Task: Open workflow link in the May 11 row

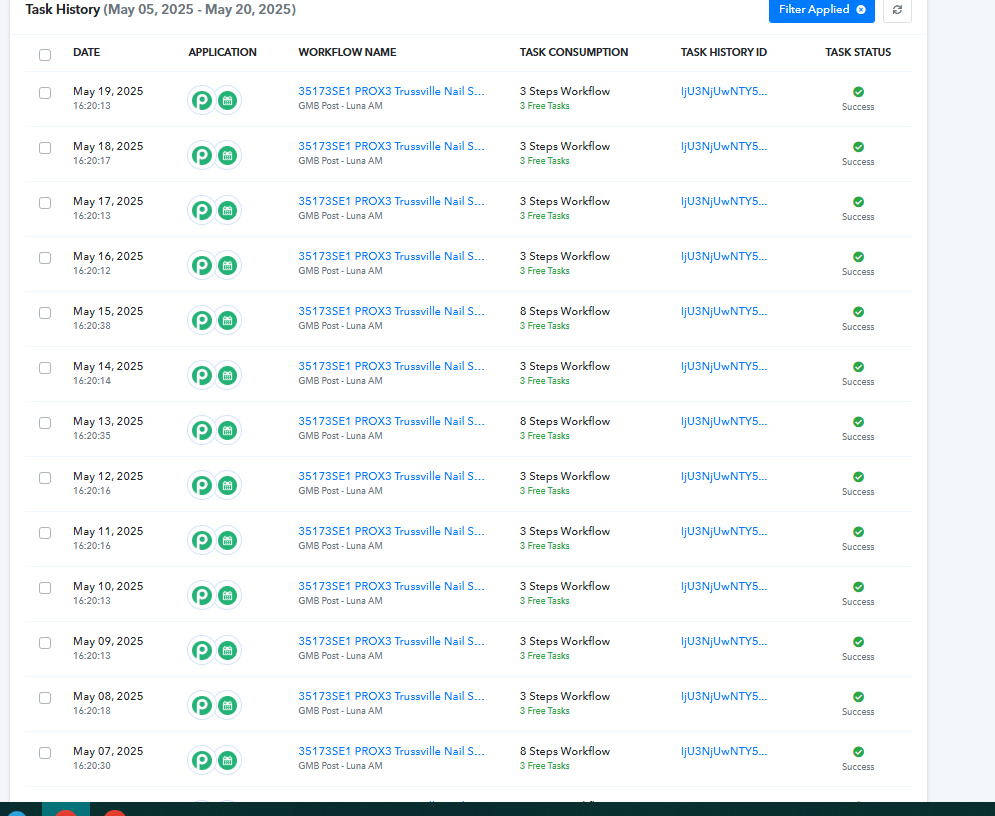Action: click(391, 531)
